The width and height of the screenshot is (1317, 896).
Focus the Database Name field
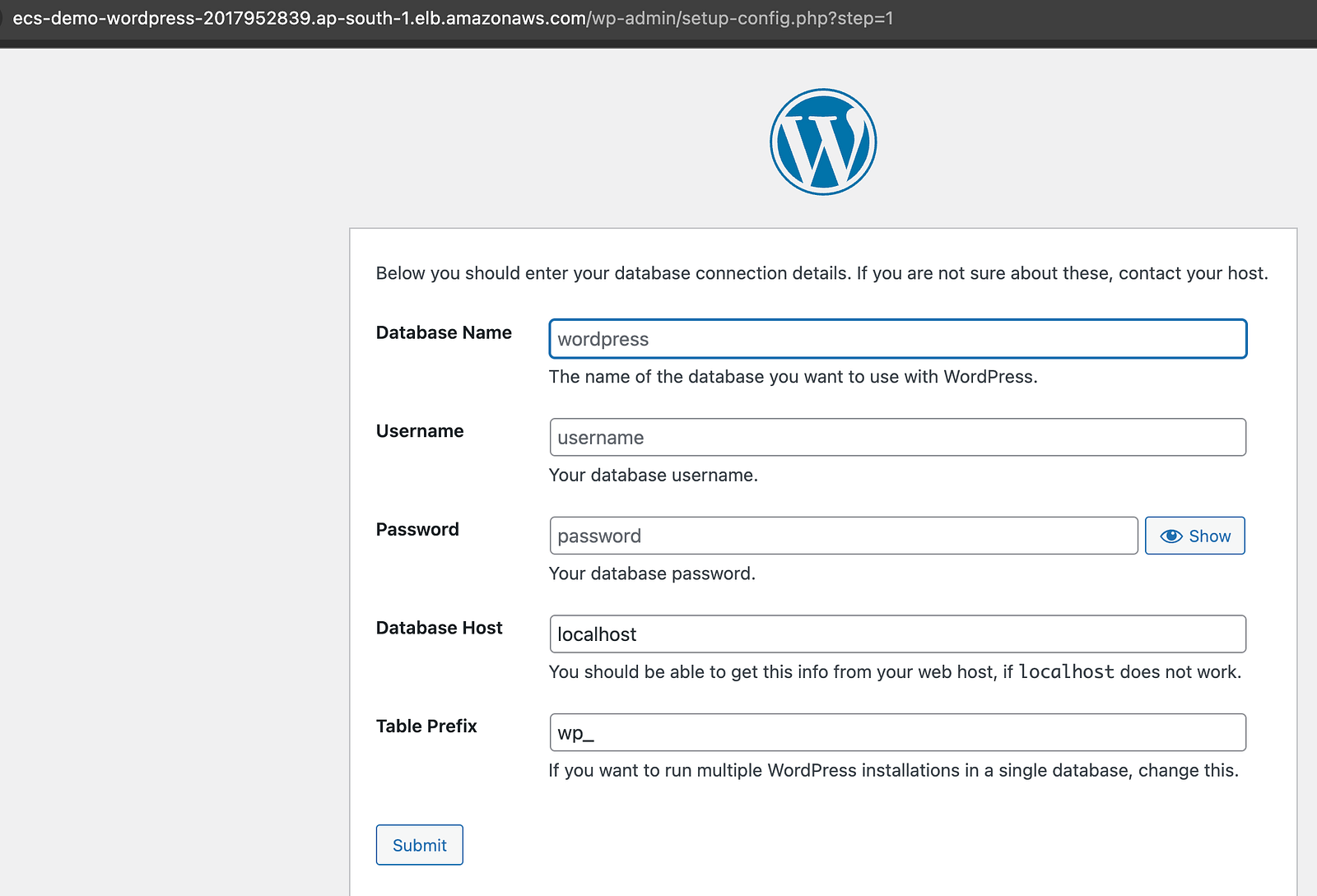[898, 339]
